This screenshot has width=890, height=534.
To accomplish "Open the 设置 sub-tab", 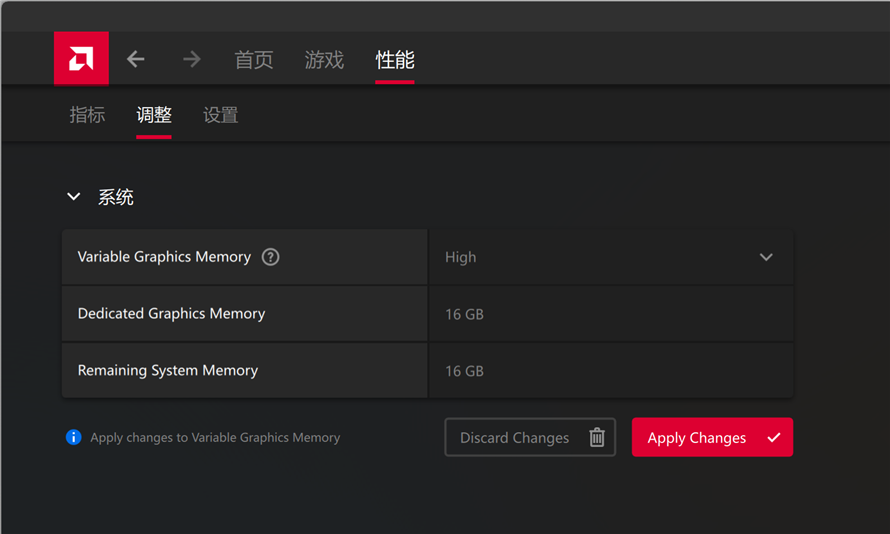I will [x=221, y=115].
